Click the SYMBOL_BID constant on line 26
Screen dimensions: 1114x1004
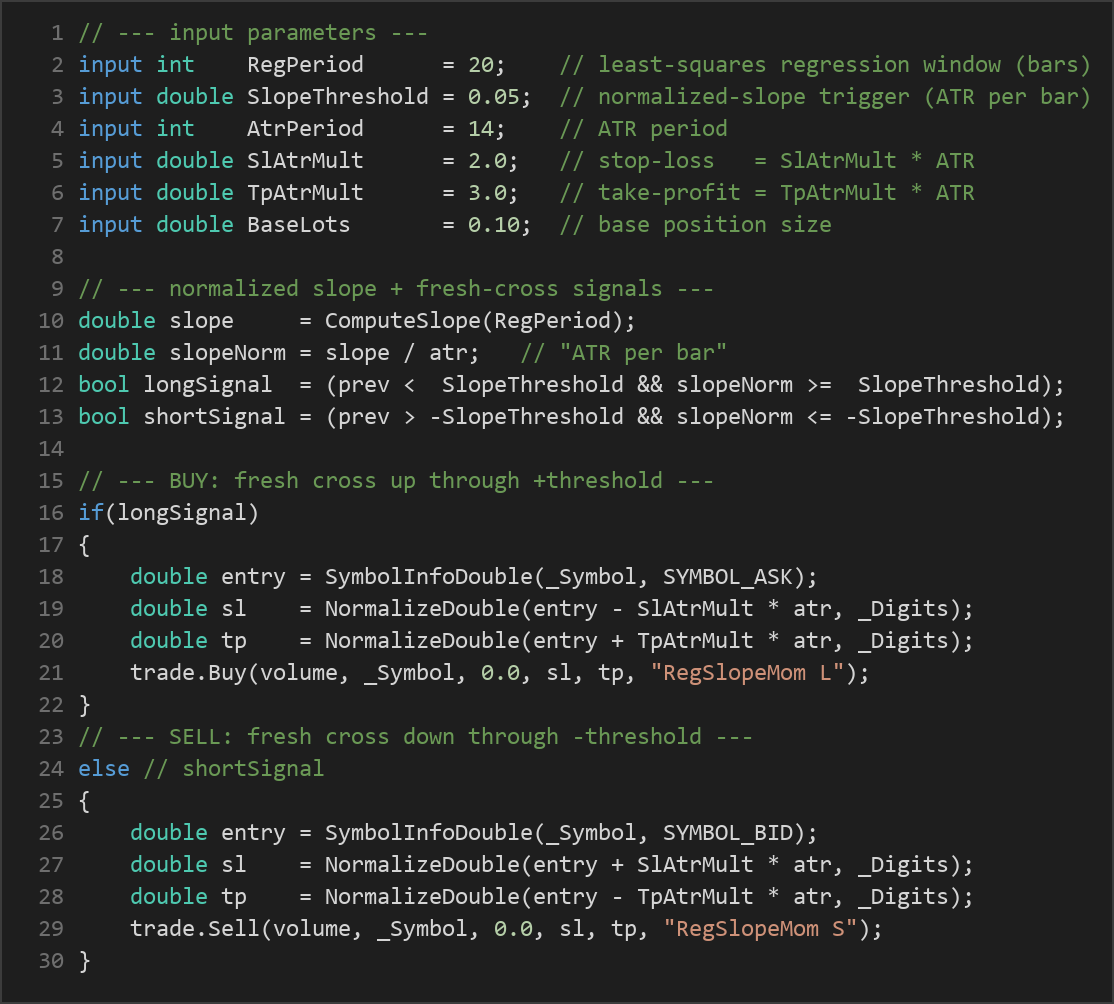(x=728, y=832)
